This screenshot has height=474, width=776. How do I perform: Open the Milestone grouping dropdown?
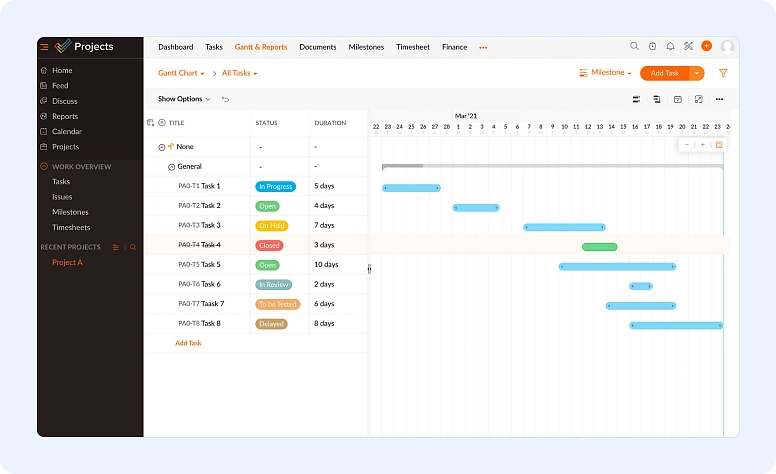606,73
